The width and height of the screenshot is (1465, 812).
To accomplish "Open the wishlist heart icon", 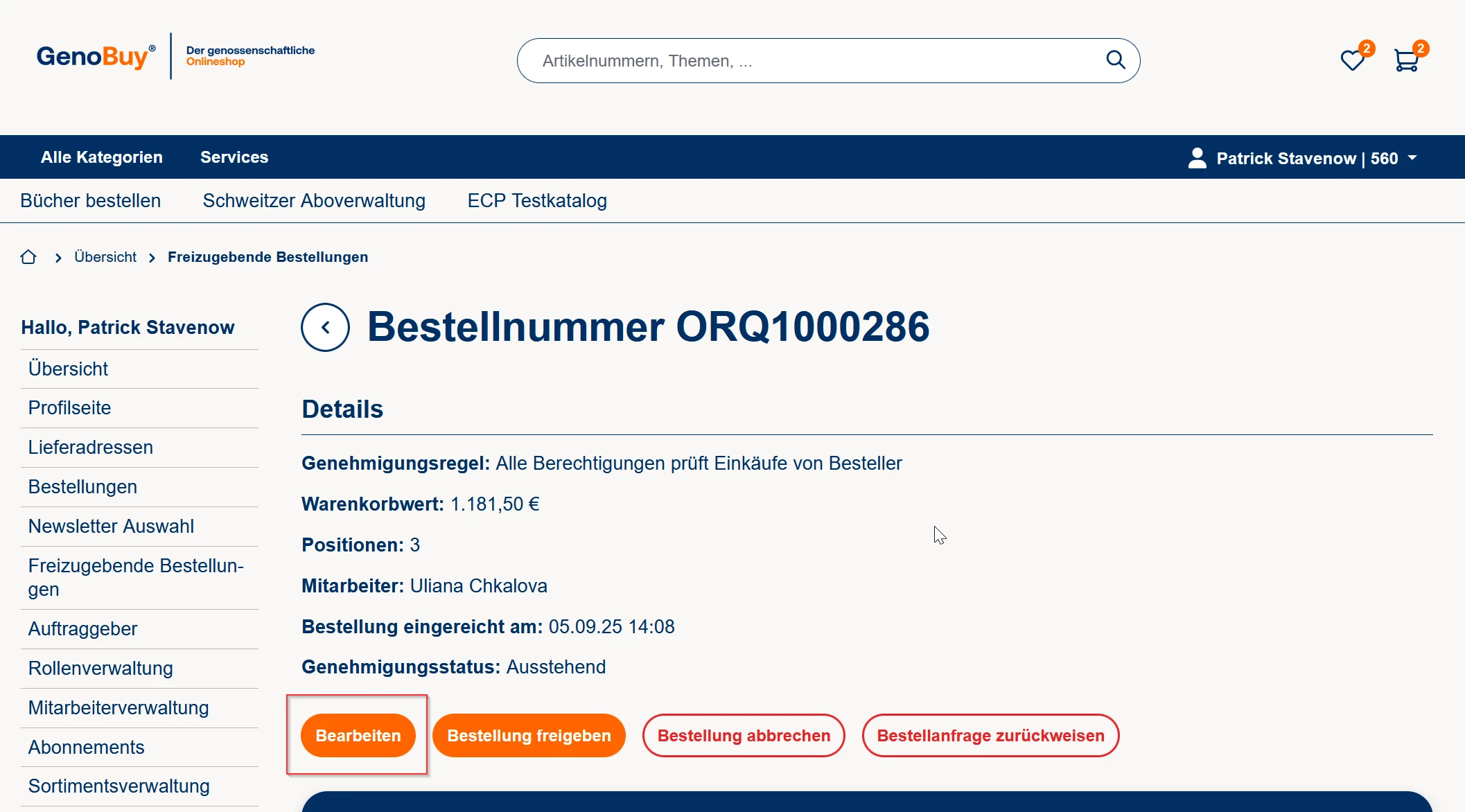I will tap(1352, 61).
